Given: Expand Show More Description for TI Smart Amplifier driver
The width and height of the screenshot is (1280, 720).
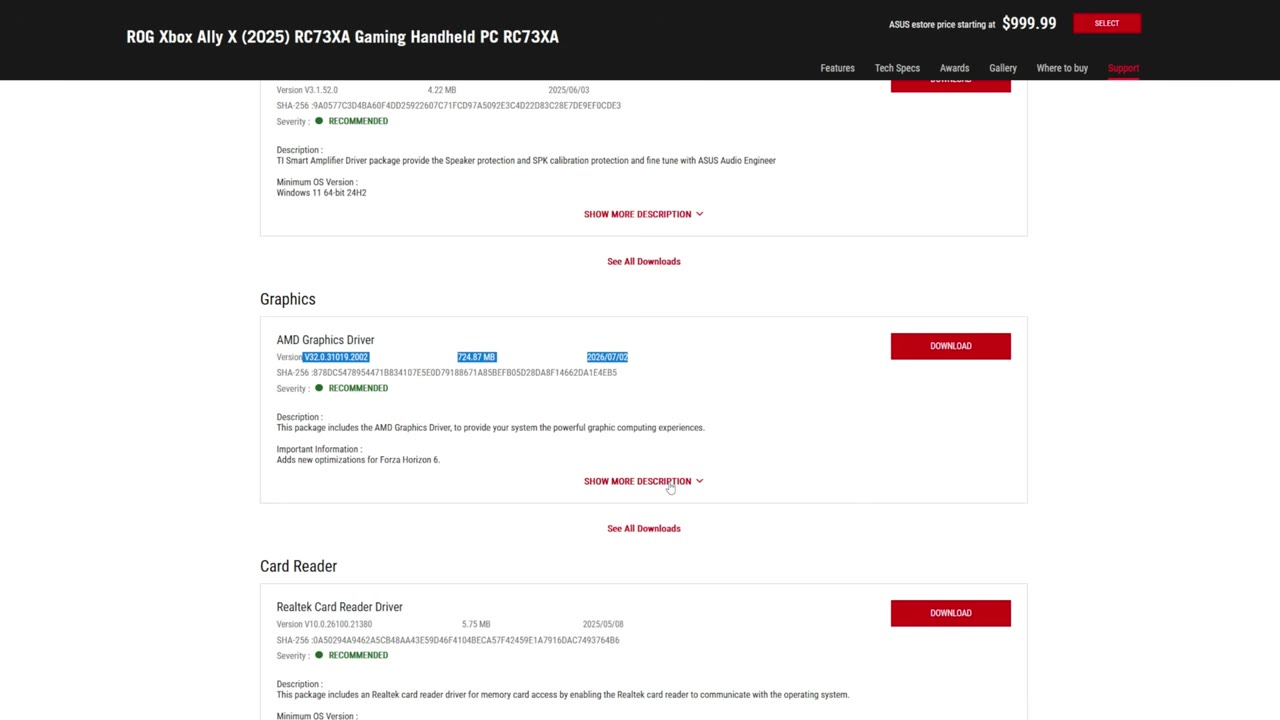Looking at the screenshot, I should click(644, 214).
